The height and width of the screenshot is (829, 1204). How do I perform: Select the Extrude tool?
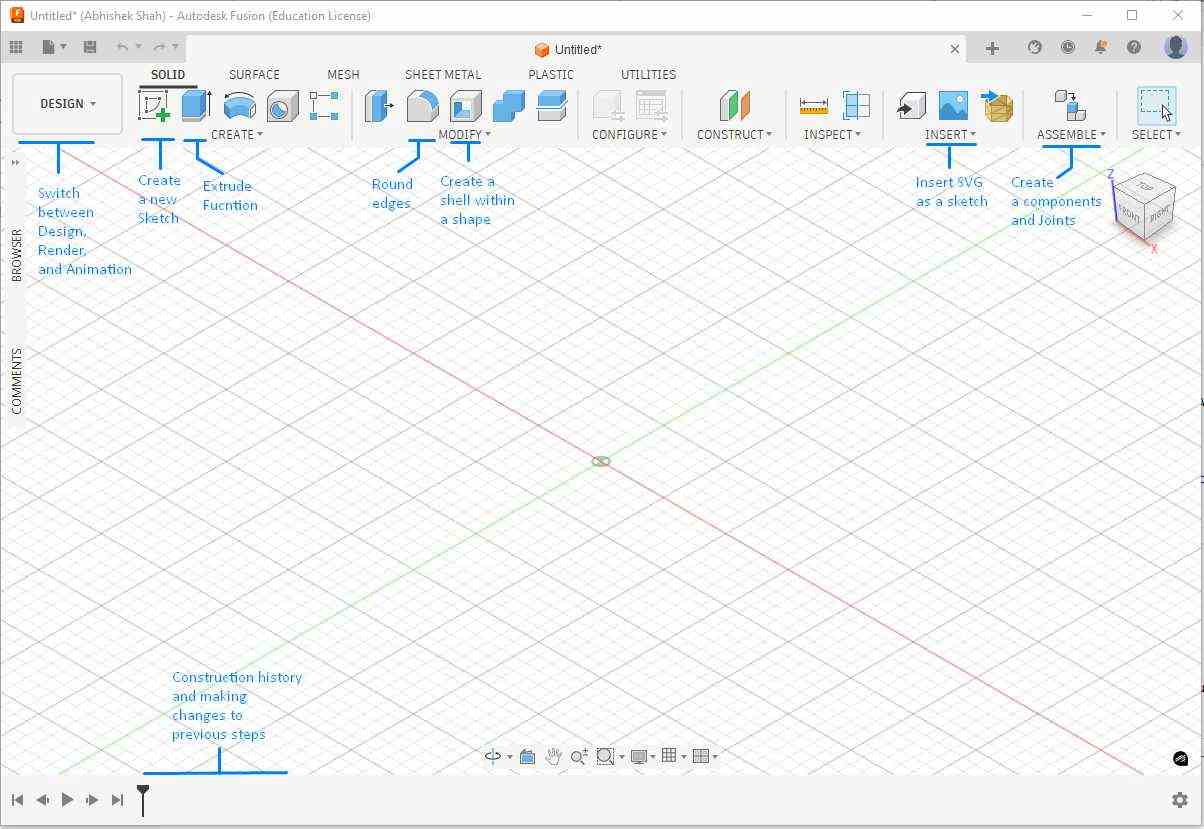tap(196, 105)
